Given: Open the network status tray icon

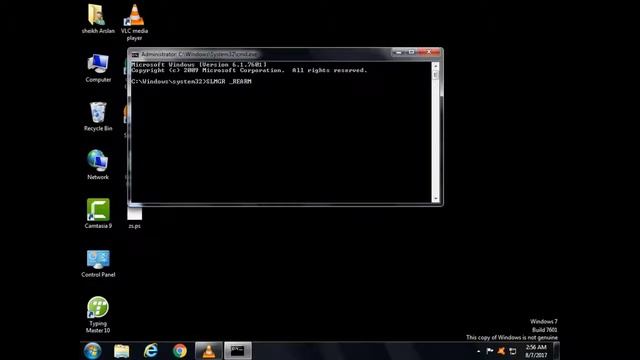Looking at the screenshot, I should tap(513, 351).
